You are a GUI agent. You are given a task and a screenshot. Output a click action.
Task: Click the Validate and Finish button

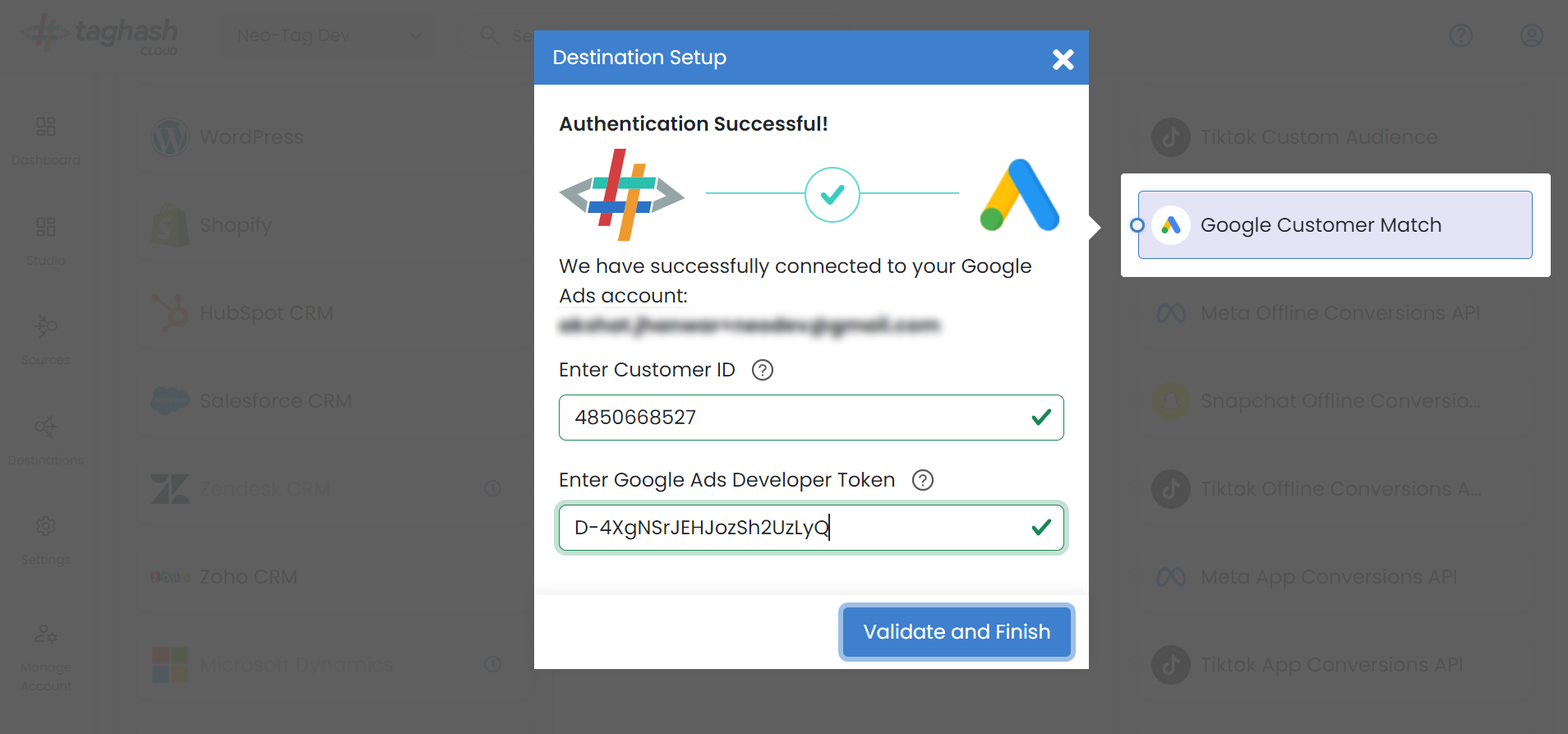(957, 632)
